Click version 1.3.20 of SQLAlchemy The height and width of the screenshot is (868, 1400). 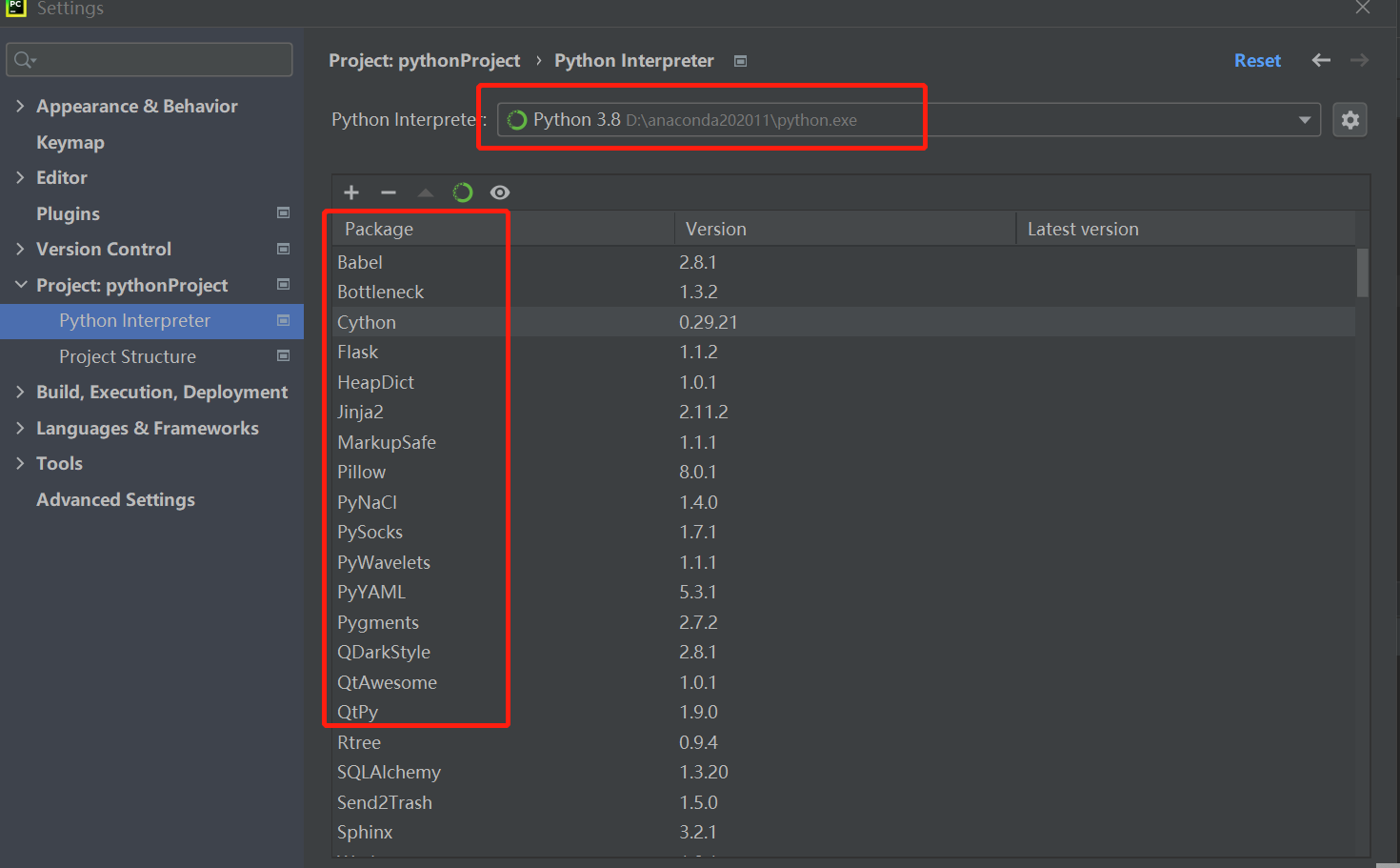(x=704, y=772)
